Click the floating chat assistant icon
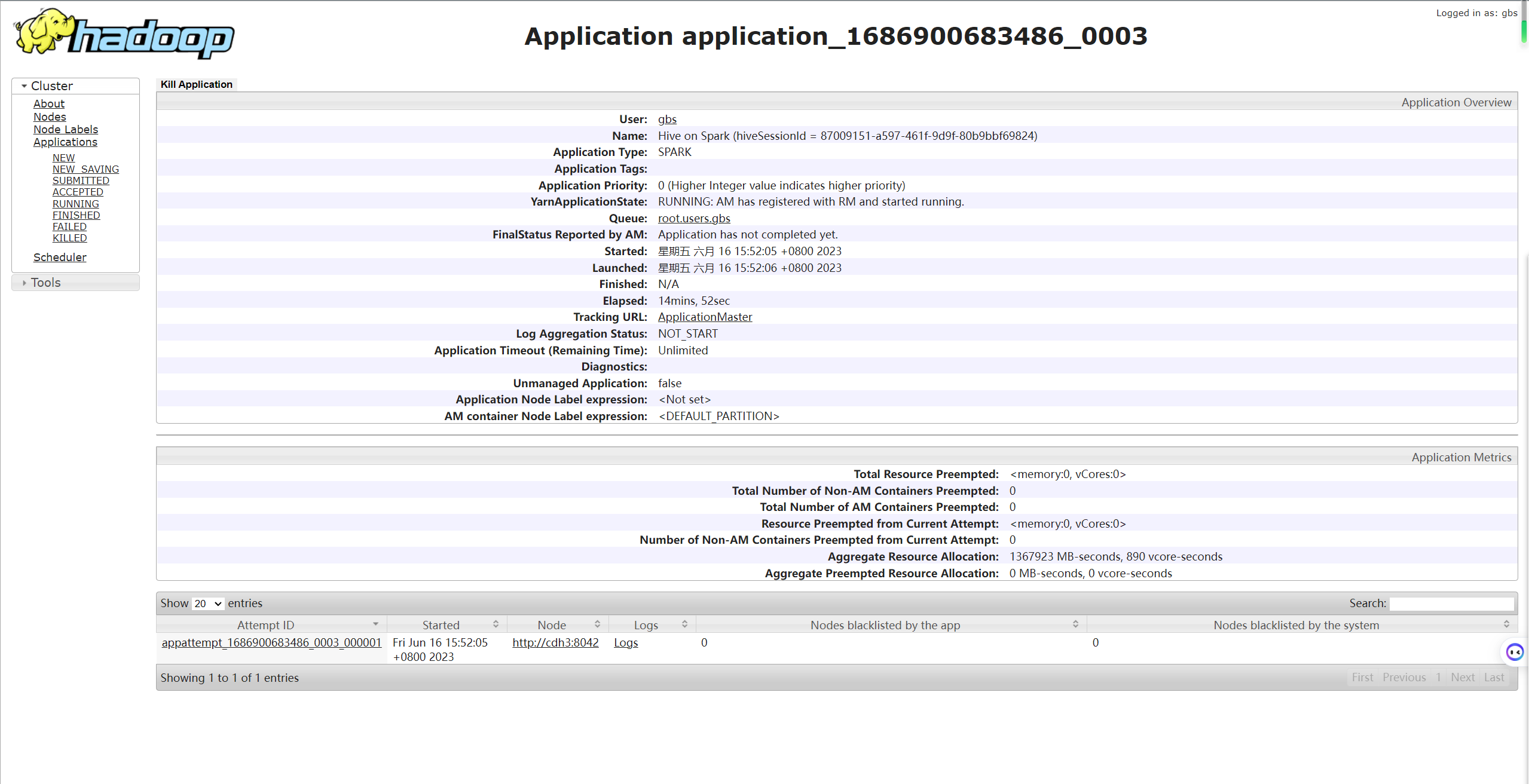1529x784 pixels. coord(1515,651)
